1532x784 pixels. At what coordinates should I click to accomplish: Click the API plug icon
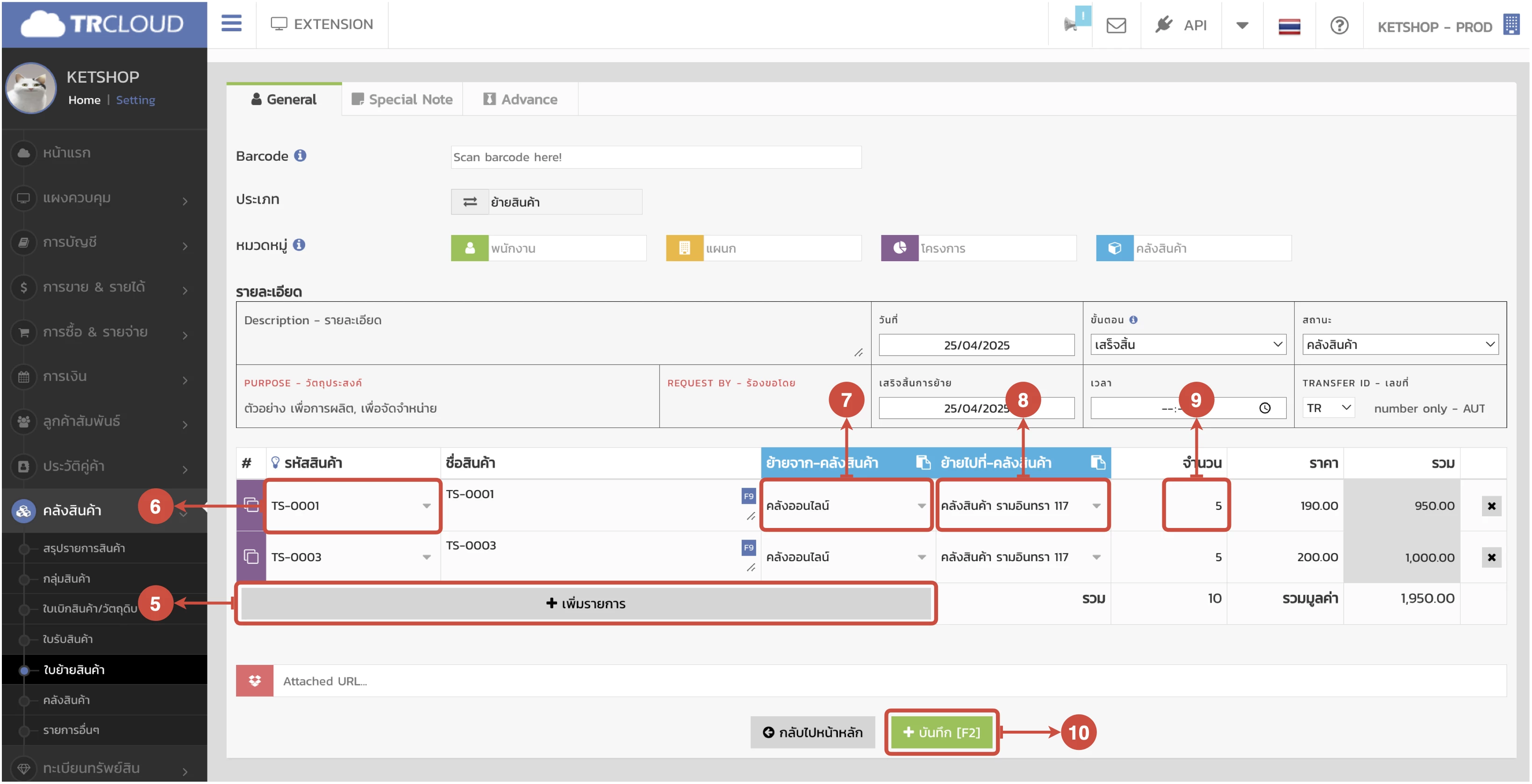(1163, 25)
